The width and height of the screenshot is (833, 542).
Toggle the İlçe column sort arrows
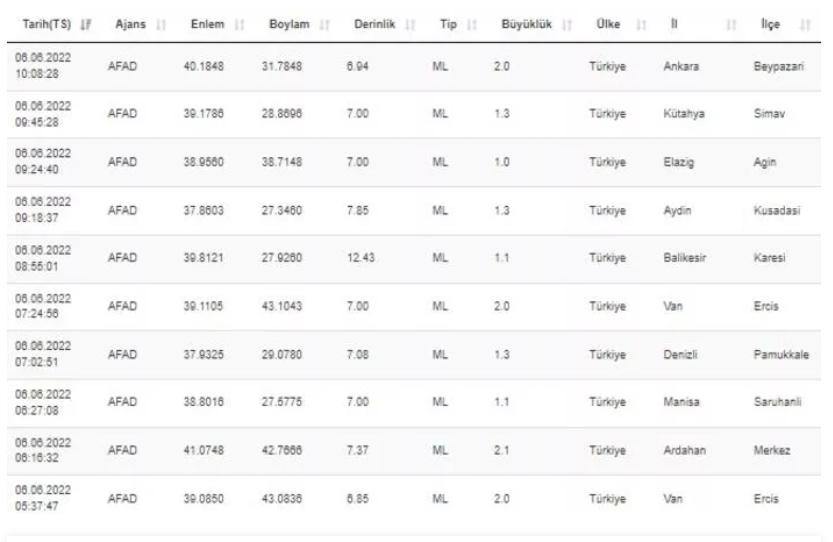(805, 24)
